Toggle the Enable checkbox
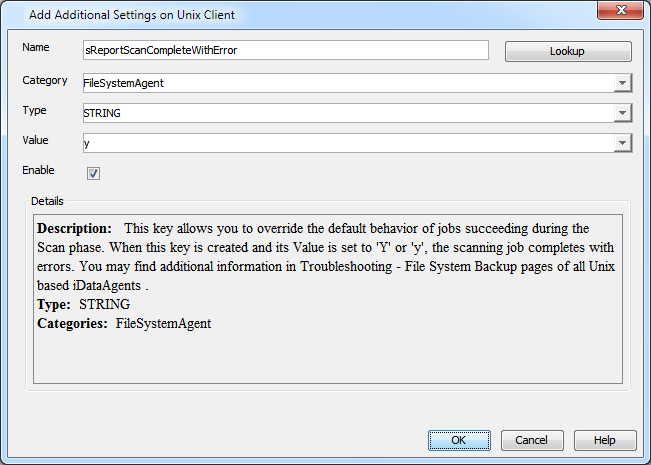Viewport: 651px width, 465px height. click(93, 173)
